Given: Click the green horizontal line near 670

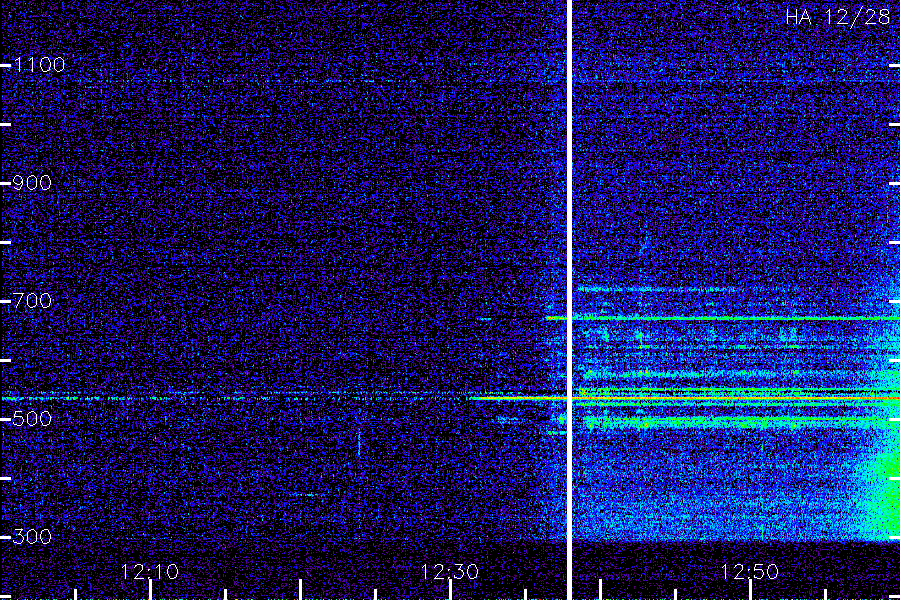Looking at the screenshot, I should tap(723, 318).
